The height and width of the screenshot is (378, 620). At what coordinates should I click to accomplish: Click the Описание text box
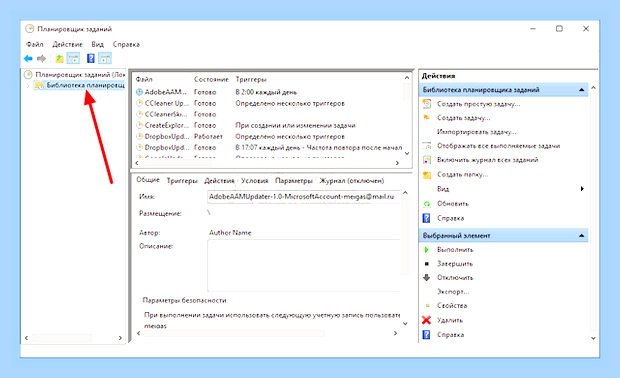tap(304, 265)
